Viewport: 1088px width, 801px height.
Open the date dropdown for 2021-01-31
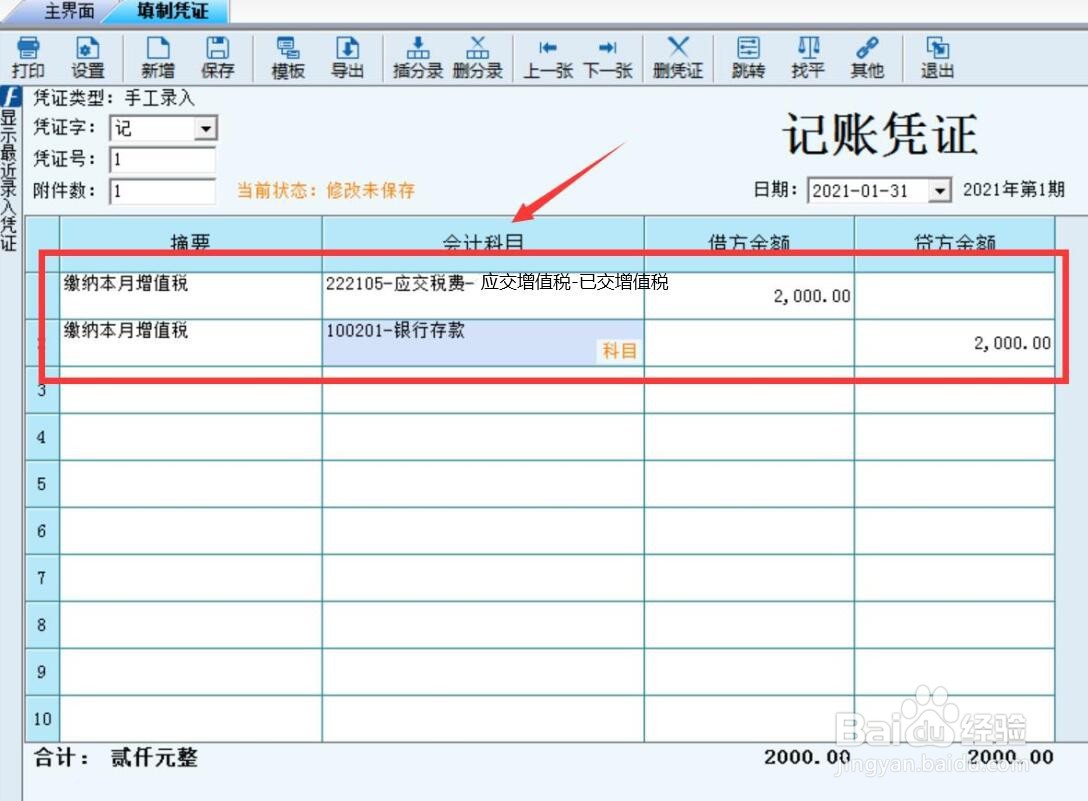[938, 189]
